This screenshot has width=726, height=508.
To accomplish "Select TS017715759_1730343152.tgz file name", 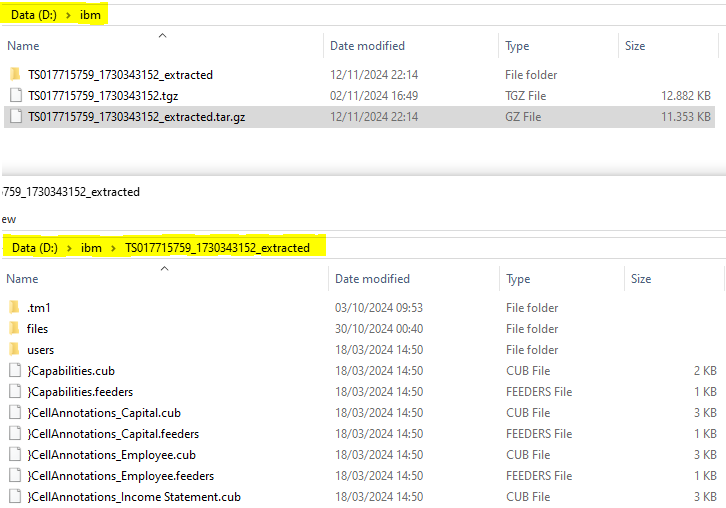I will (x=103, y=96).
